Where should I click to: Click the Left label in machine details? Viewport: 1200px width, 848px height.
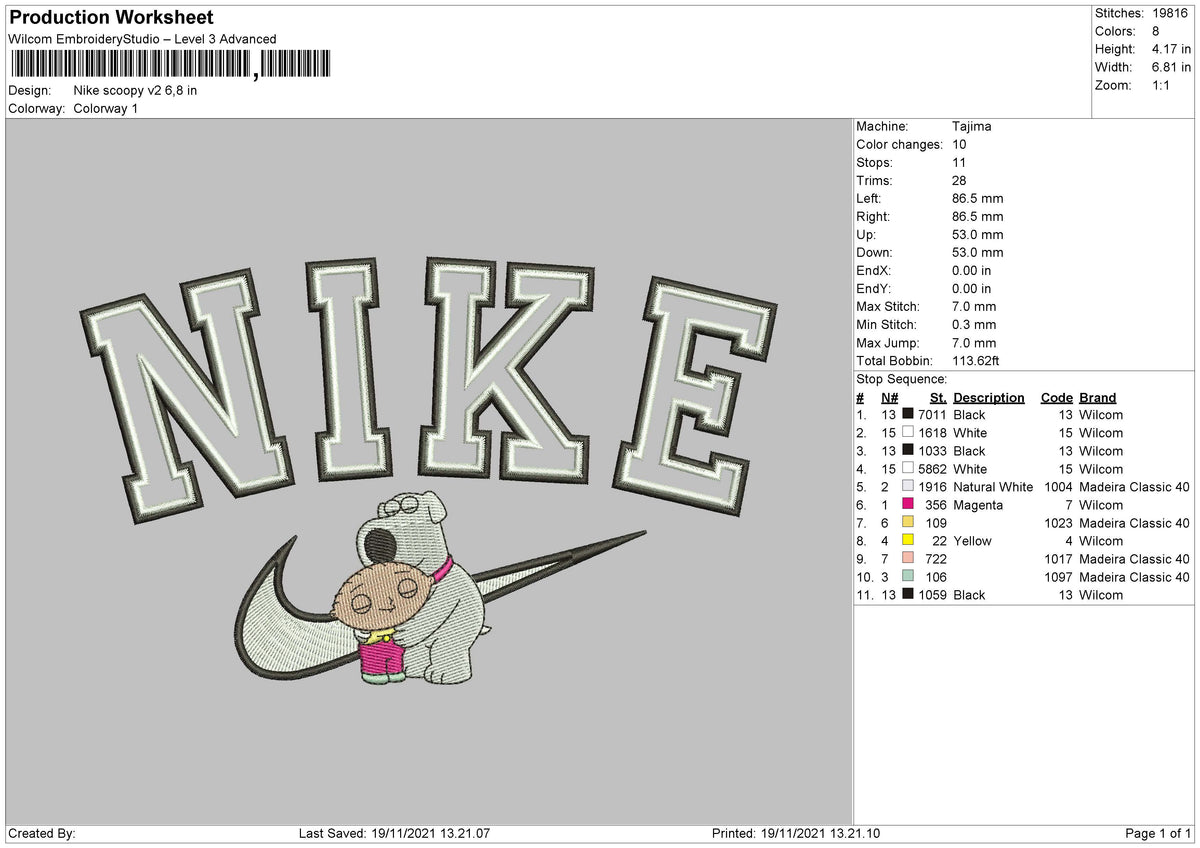pyautogui.click(x=869, y=199)
